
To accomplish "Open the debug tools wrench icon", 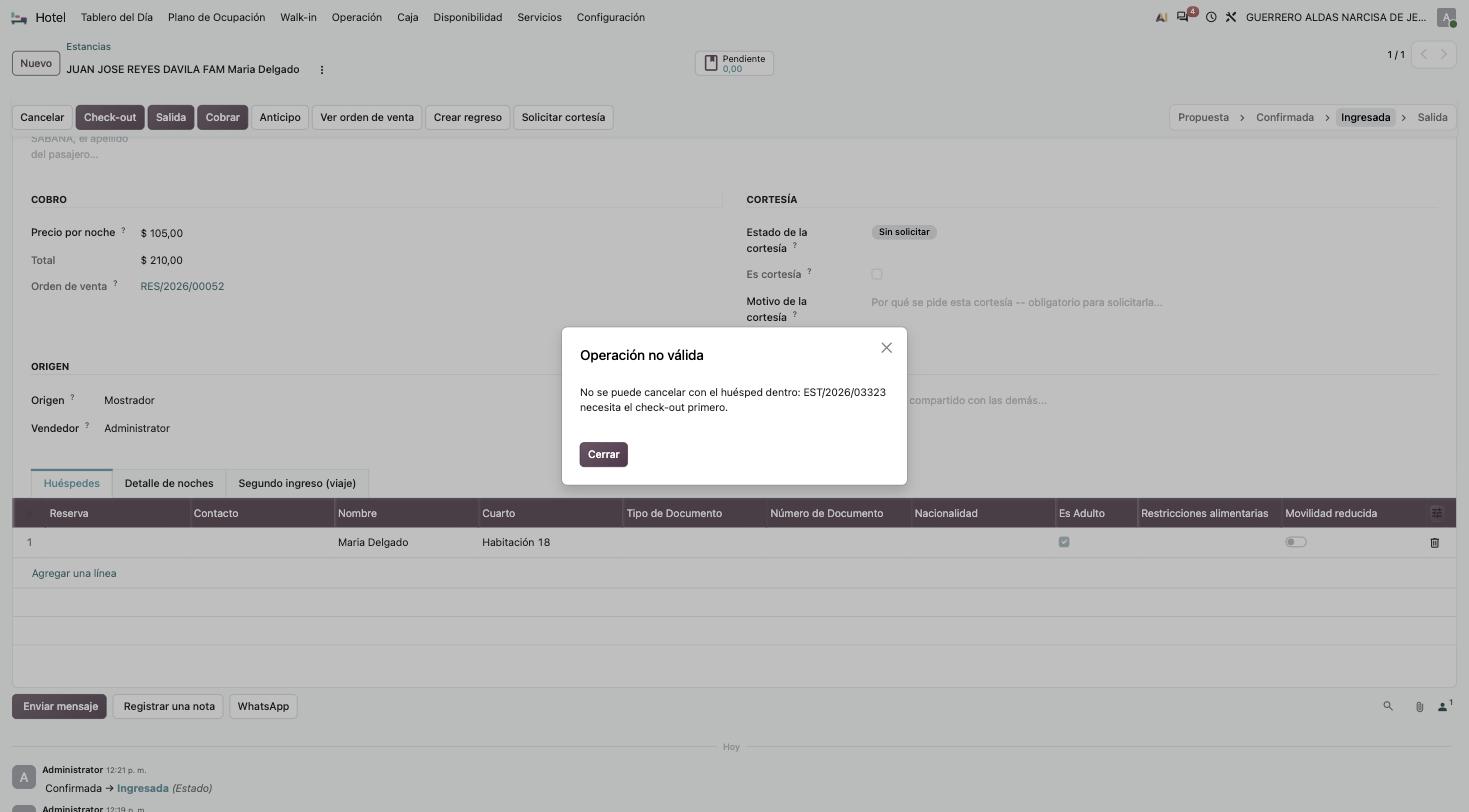I will coord(1231,17).
